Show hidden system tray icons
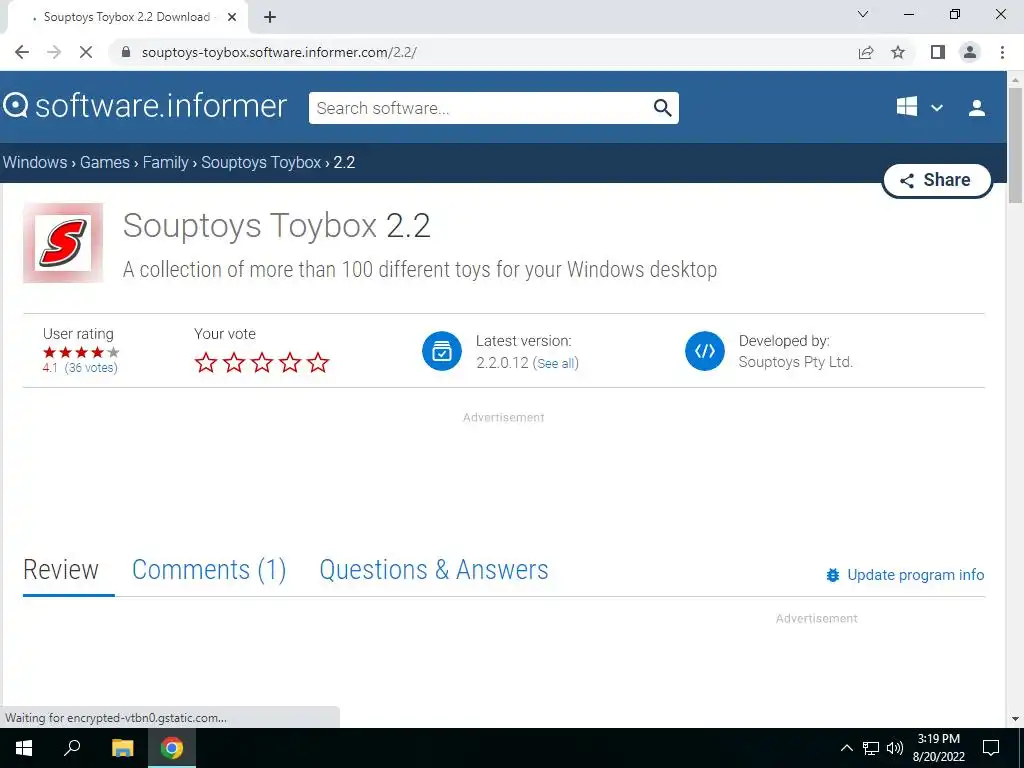 tap(846, 748)
